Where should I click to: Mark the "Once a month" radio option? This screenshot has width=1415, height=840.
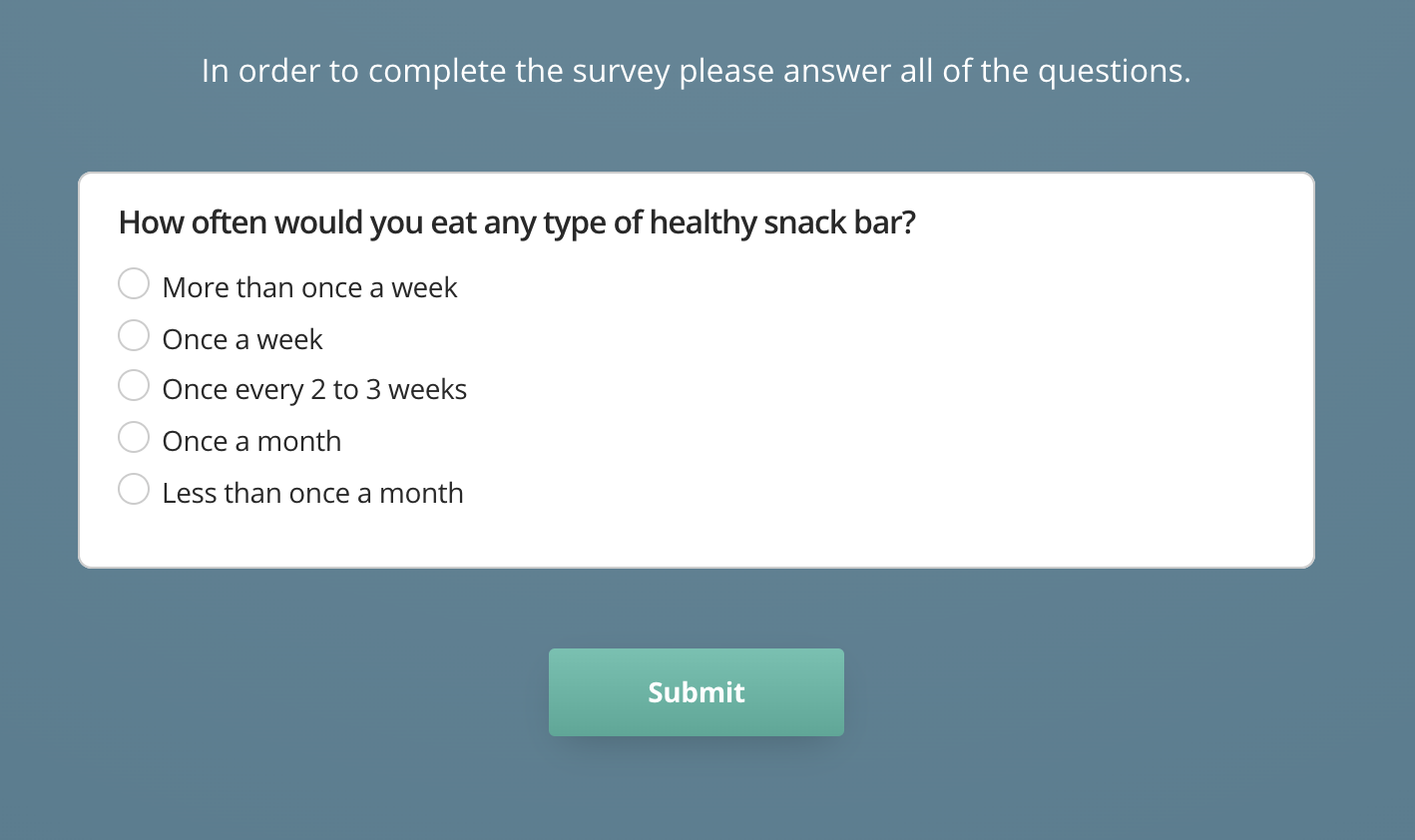(x=134, y=438)
